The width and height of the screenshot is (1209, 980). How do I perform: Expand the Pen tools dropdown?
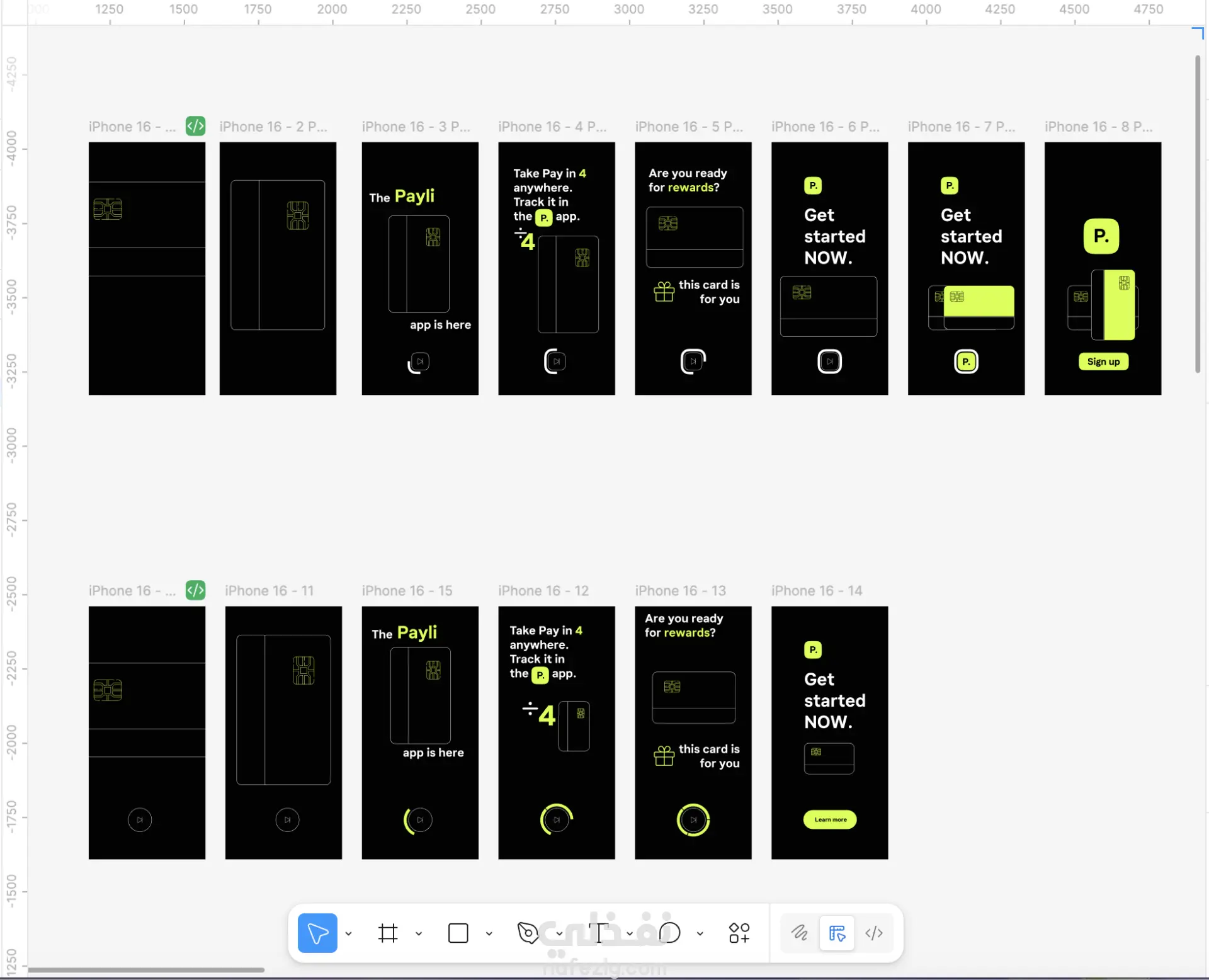pos(559,933)
